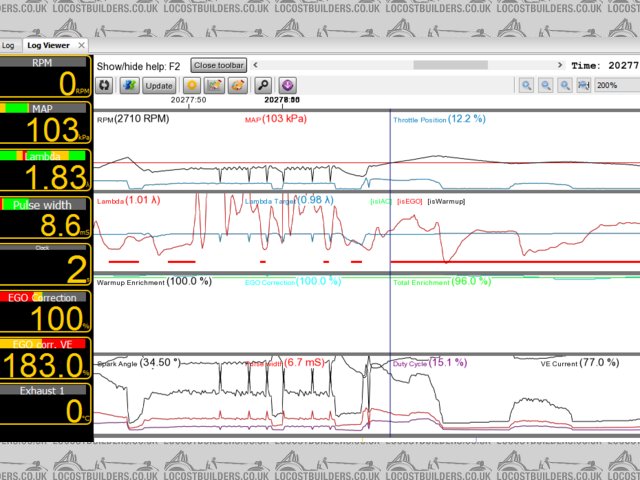Click the RPM gauge panel
This screenshot has width=640, height=480.
coord(46,76)
